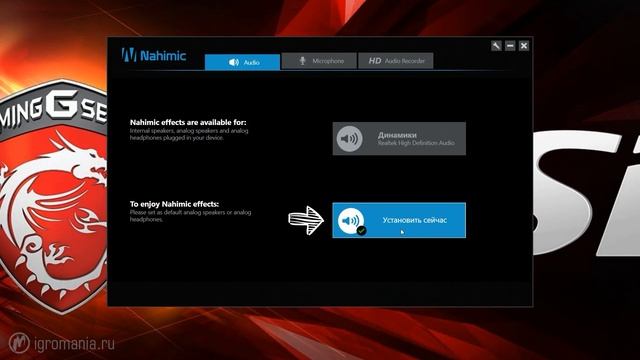Open the Audio tab
This screenshot has width=640, height=360.
click(x=242, y=62)
